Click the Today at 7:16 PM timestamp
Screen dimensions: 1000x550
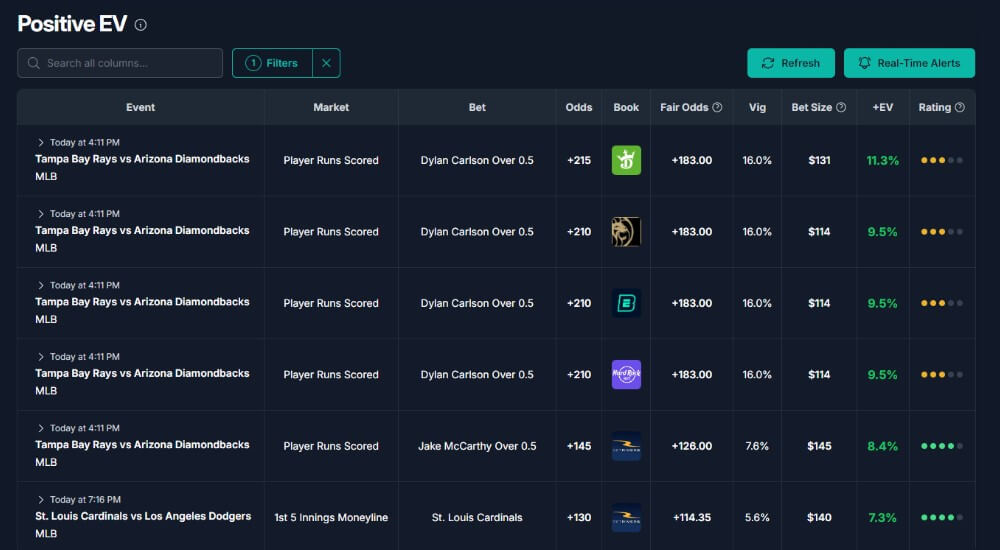tap(85, 500)
